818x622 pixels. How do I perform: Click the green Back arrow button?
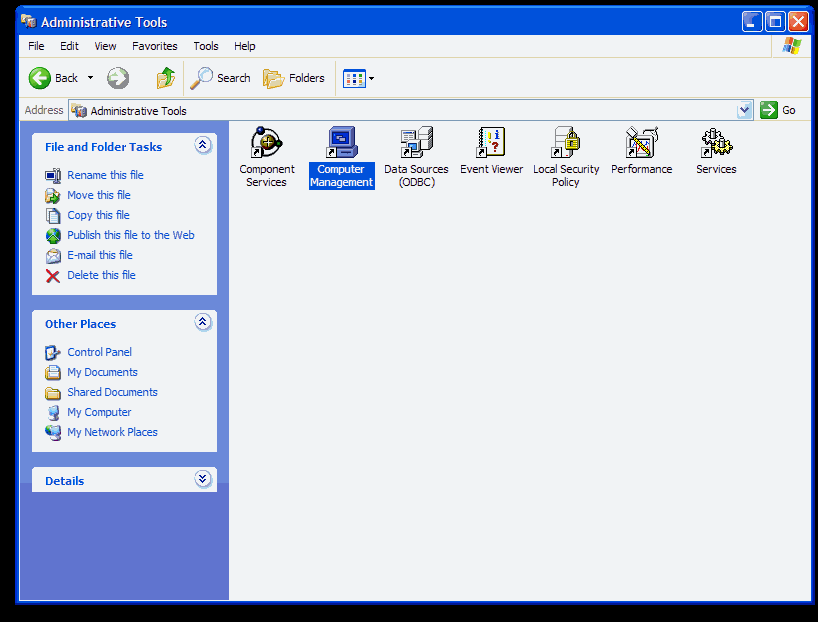[40, 78]
